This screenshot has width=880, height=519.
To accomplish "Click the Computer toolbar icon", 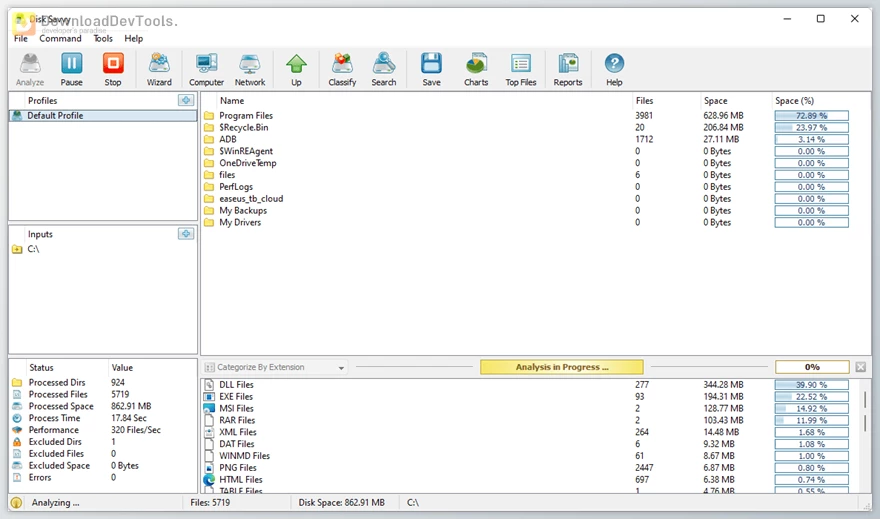I will pos(207,70).
